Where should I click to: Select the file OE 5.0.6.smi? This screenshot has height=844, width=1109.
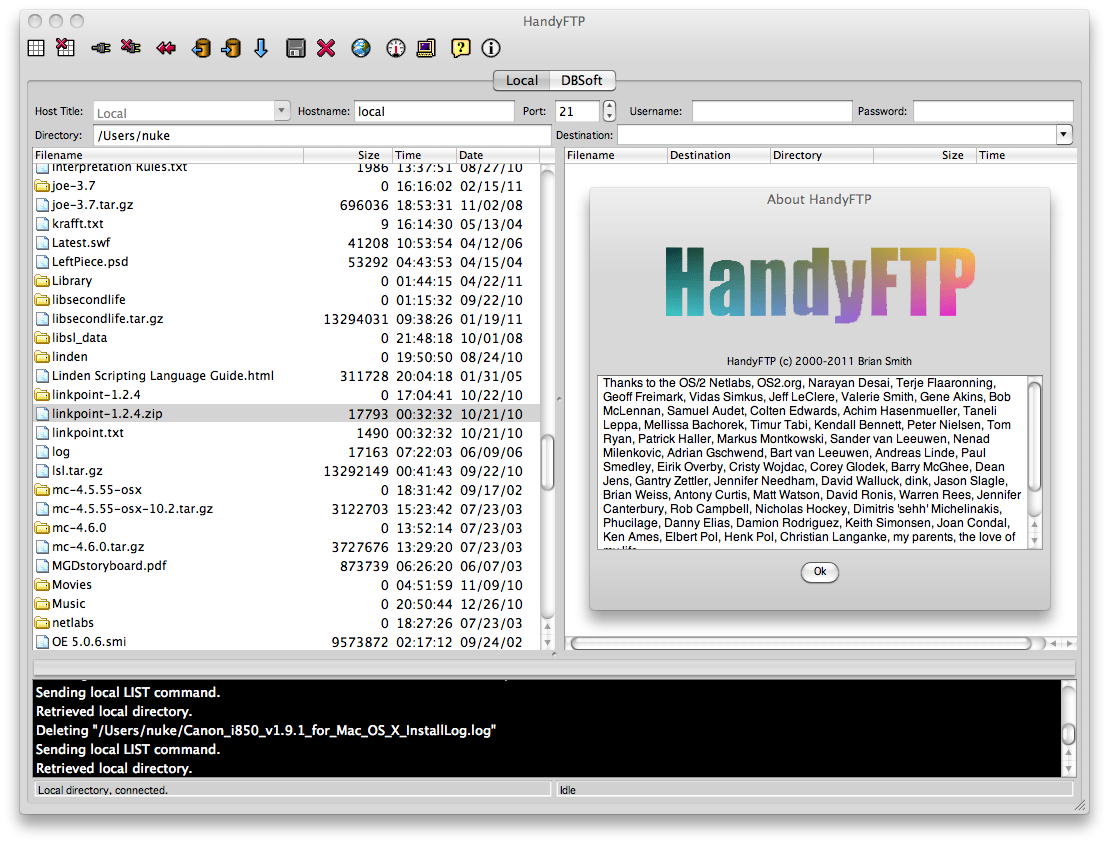[x=89, y=642]
